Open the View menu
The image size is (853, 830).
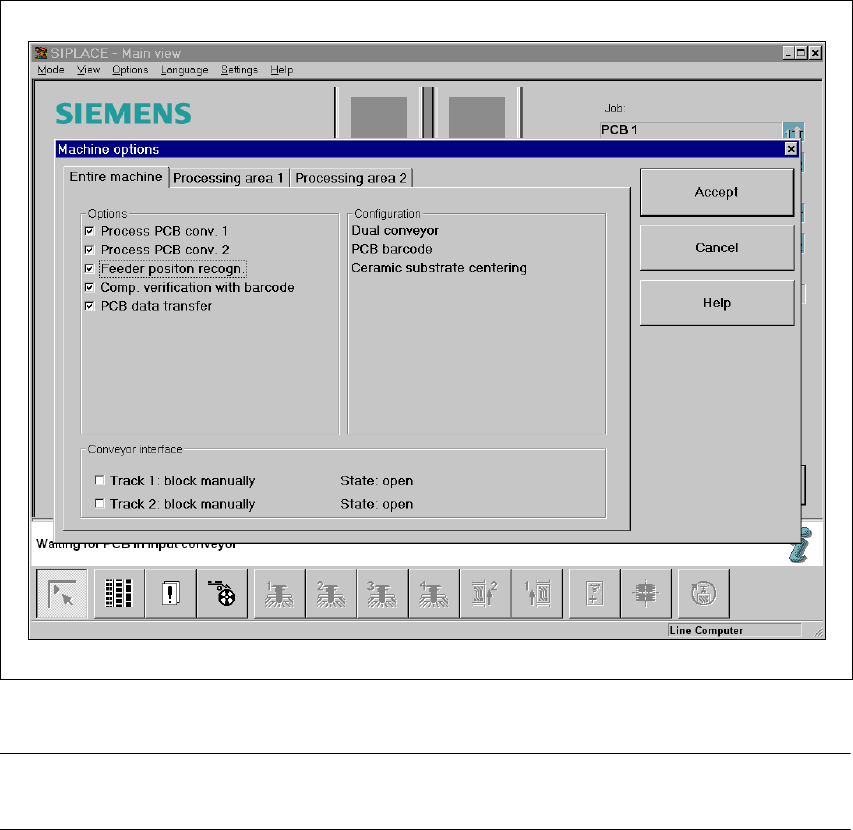[88, 70]
